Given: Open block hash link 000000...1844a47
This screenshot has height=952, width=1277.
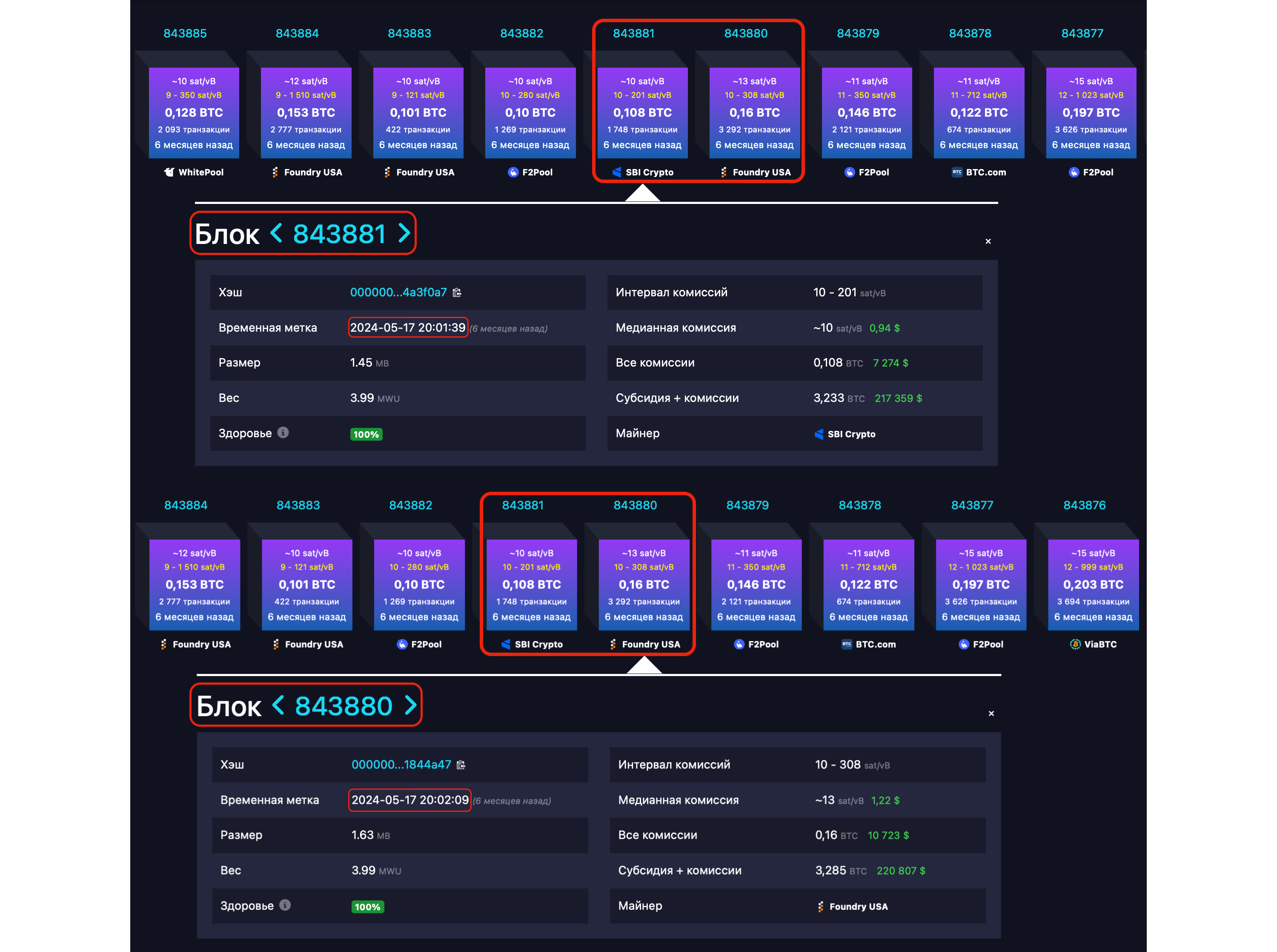Looking at the screenshot, I should (401, 765).
